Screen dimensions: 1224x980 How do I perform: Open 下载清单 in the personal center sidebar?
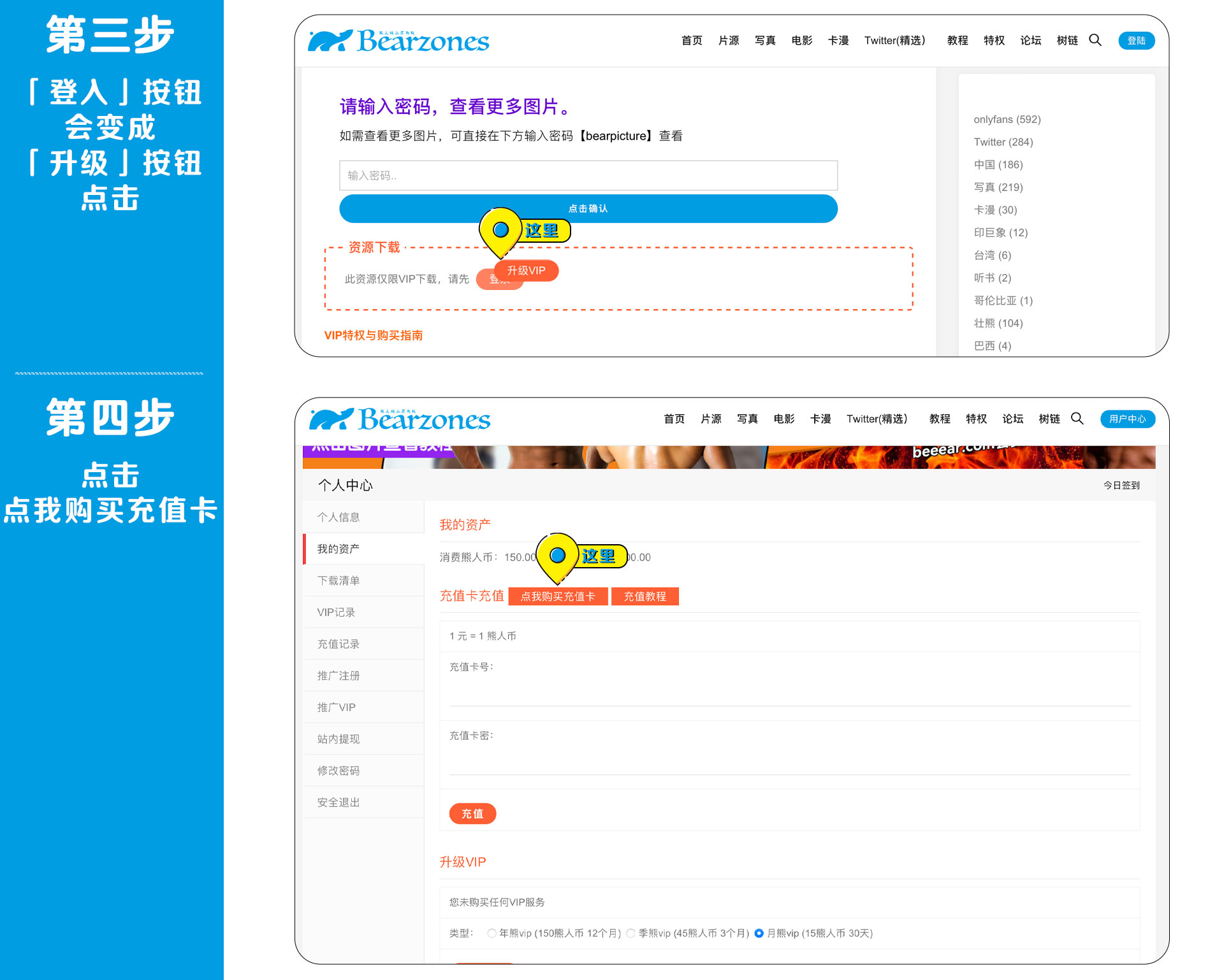pos(339,580)
